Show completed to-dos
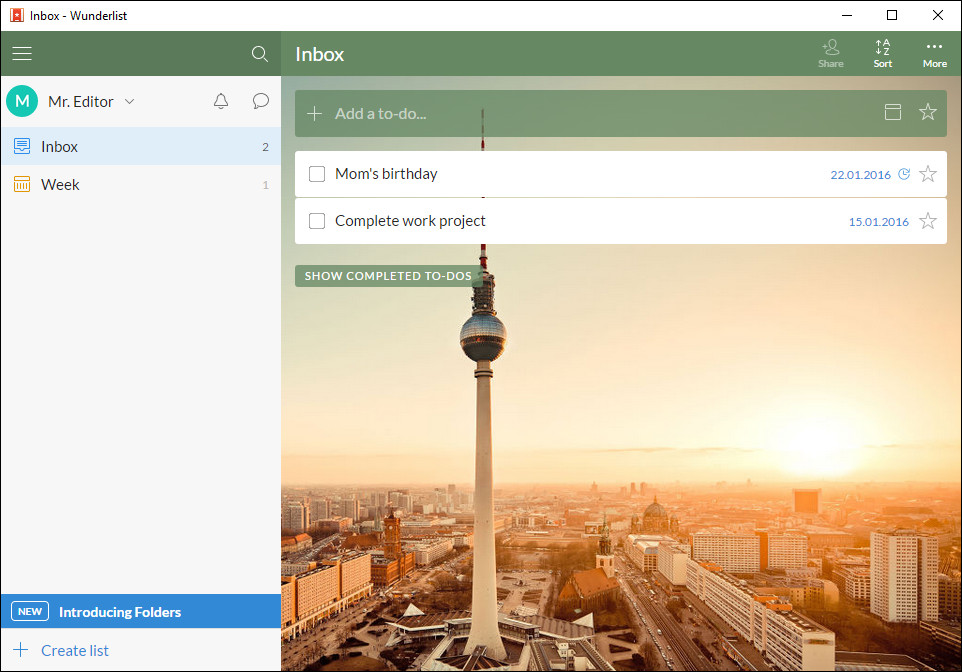 pos(387,275)
